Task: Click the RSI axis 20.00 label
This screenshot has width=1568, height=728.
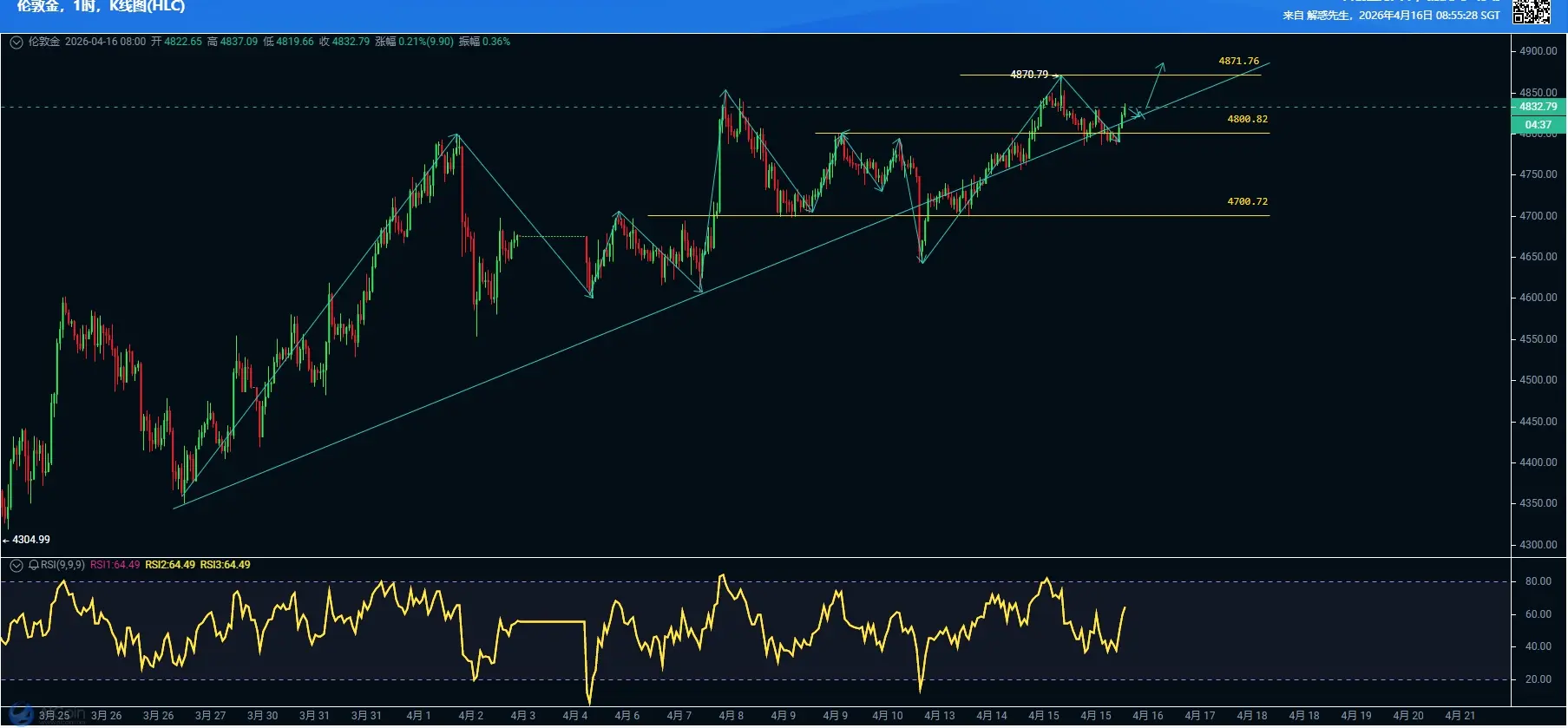Action: click(x=1538, y=679)
